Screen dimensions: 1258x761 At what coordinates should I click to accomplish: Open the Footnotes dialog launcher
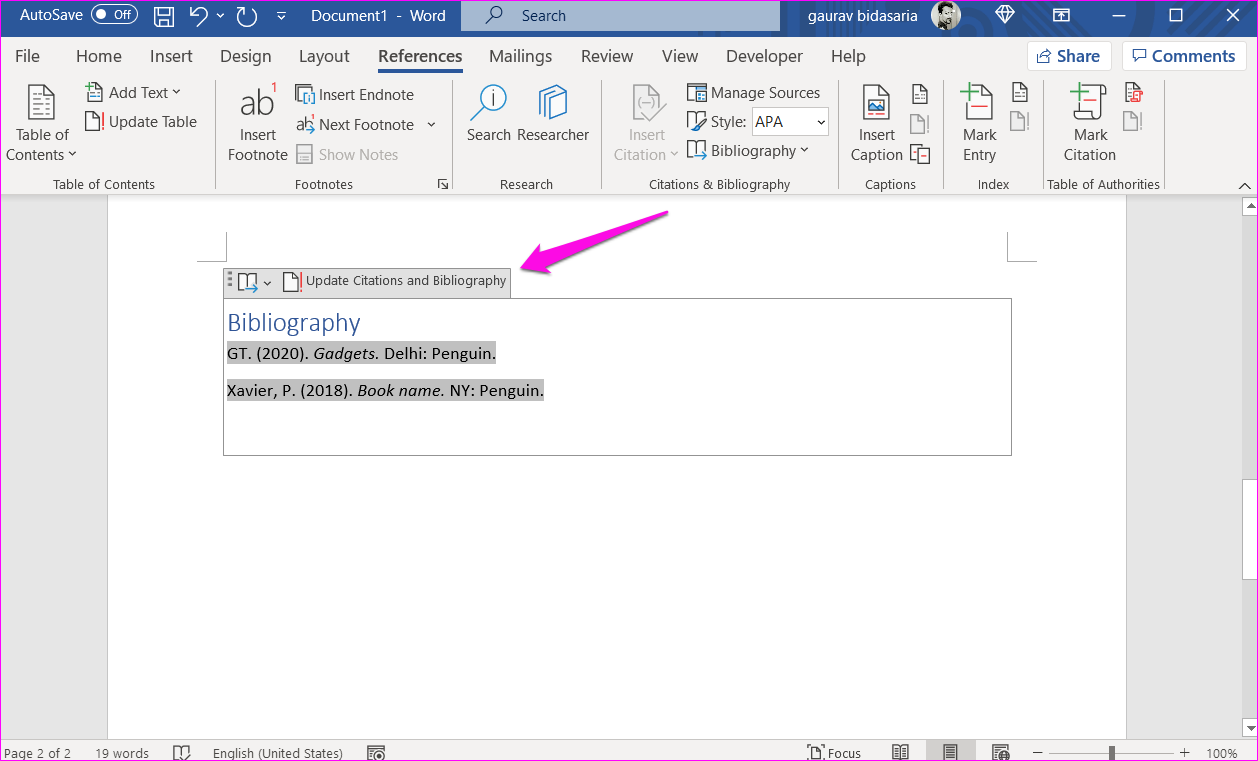tap(442, 184)
